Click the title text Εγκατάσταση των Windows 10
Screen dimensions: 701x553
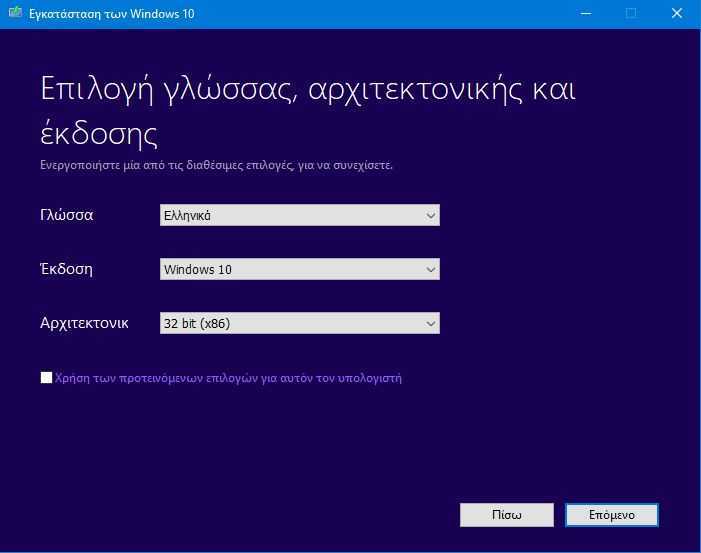point(112,14)
